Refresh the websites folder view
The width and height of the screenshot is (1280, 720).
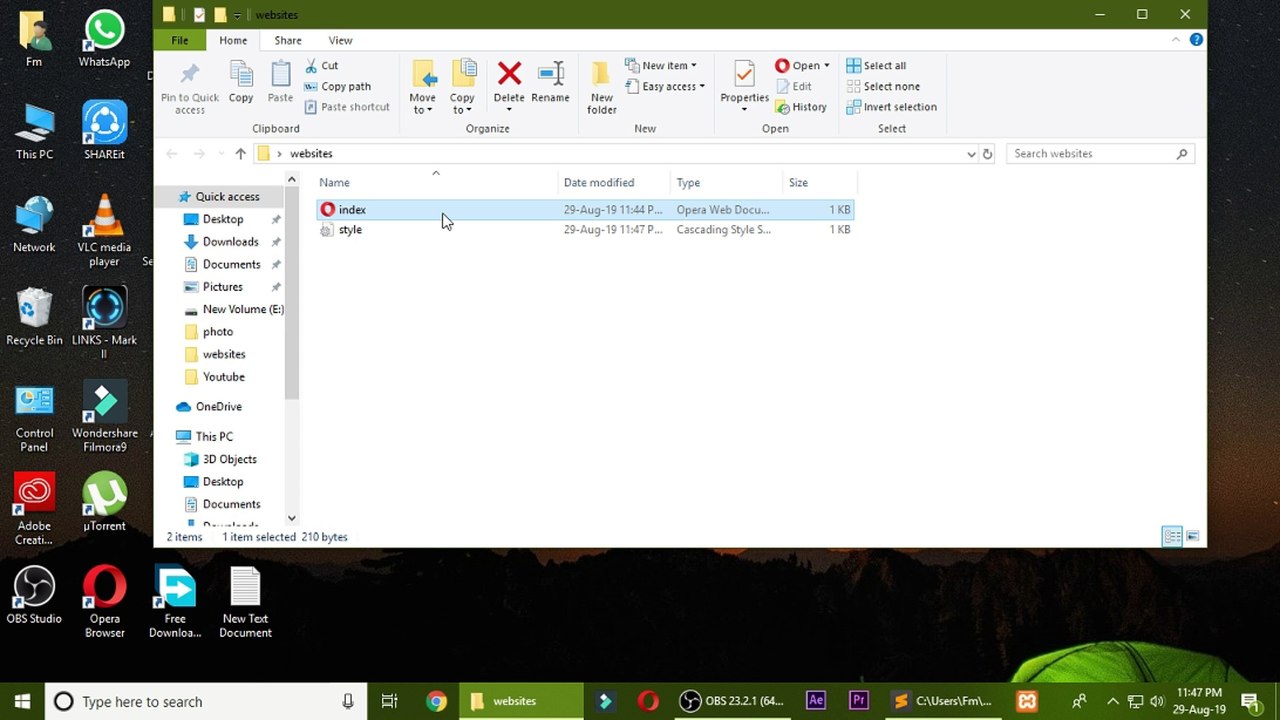(987, 154)
